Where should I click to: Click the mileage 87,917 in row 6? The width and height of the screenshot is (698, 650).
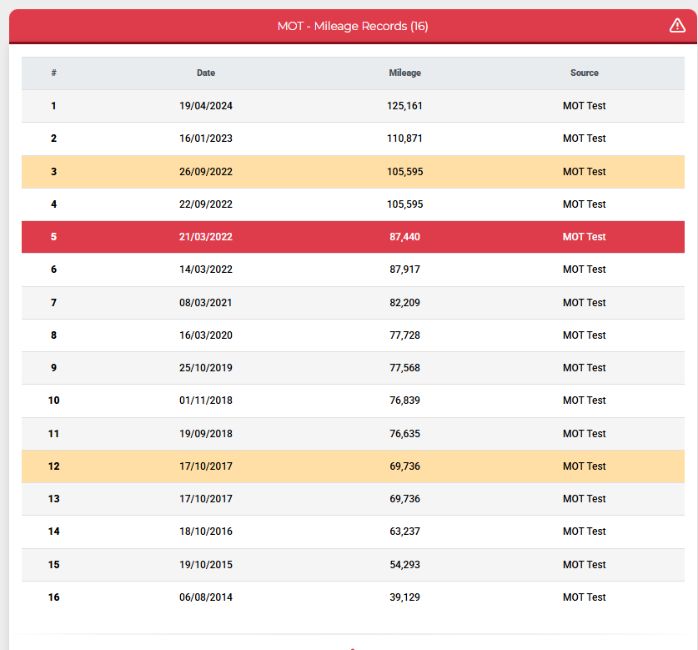click(x=405, y=269)
